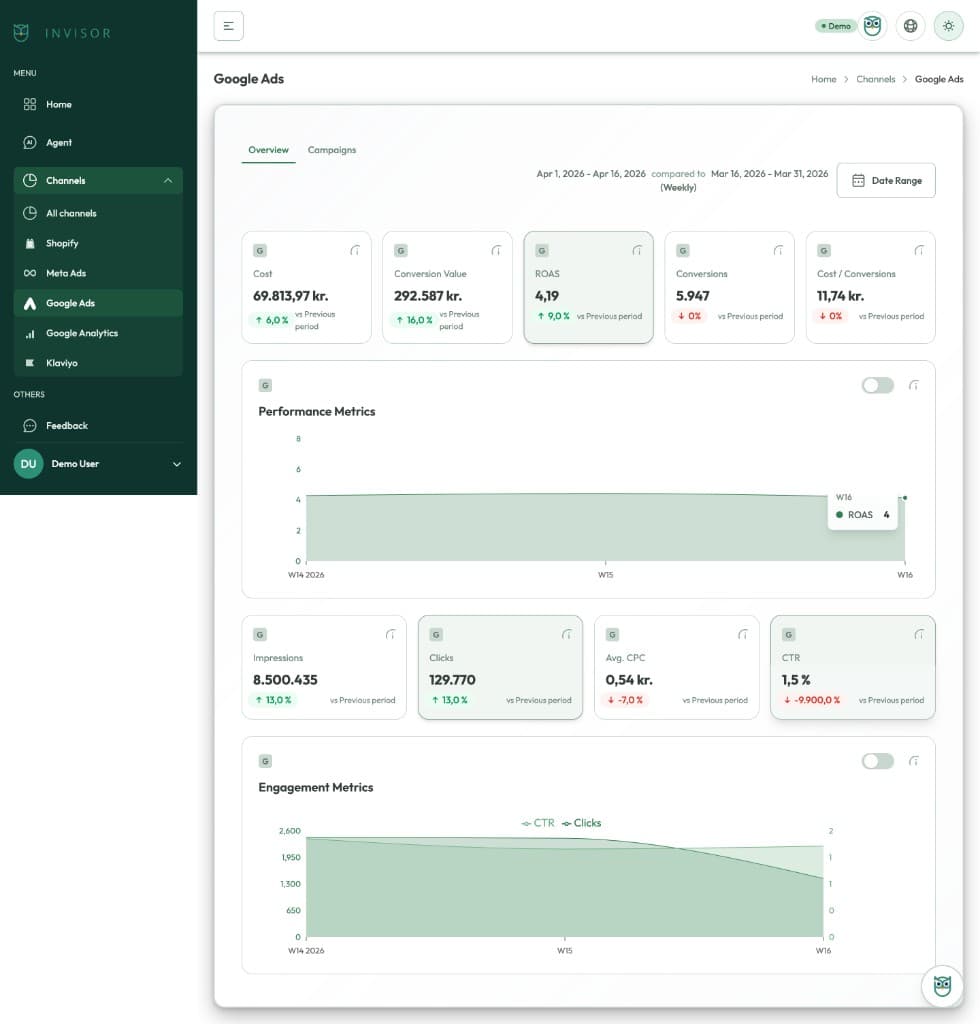Select the Conversions metric card

729,287
